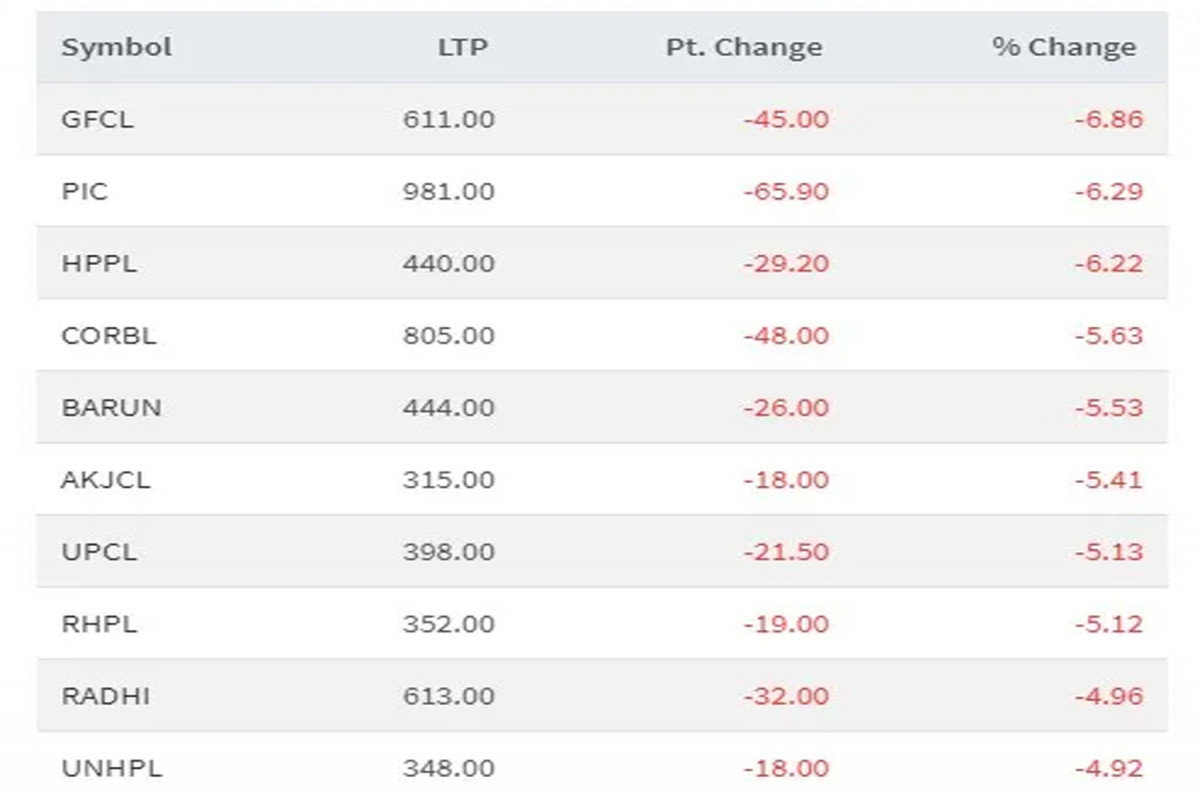Image resolution: width=1200 pixels, height=795 pixels.
Task: Click the Pt. Change column header
Action: pos(743,47)
